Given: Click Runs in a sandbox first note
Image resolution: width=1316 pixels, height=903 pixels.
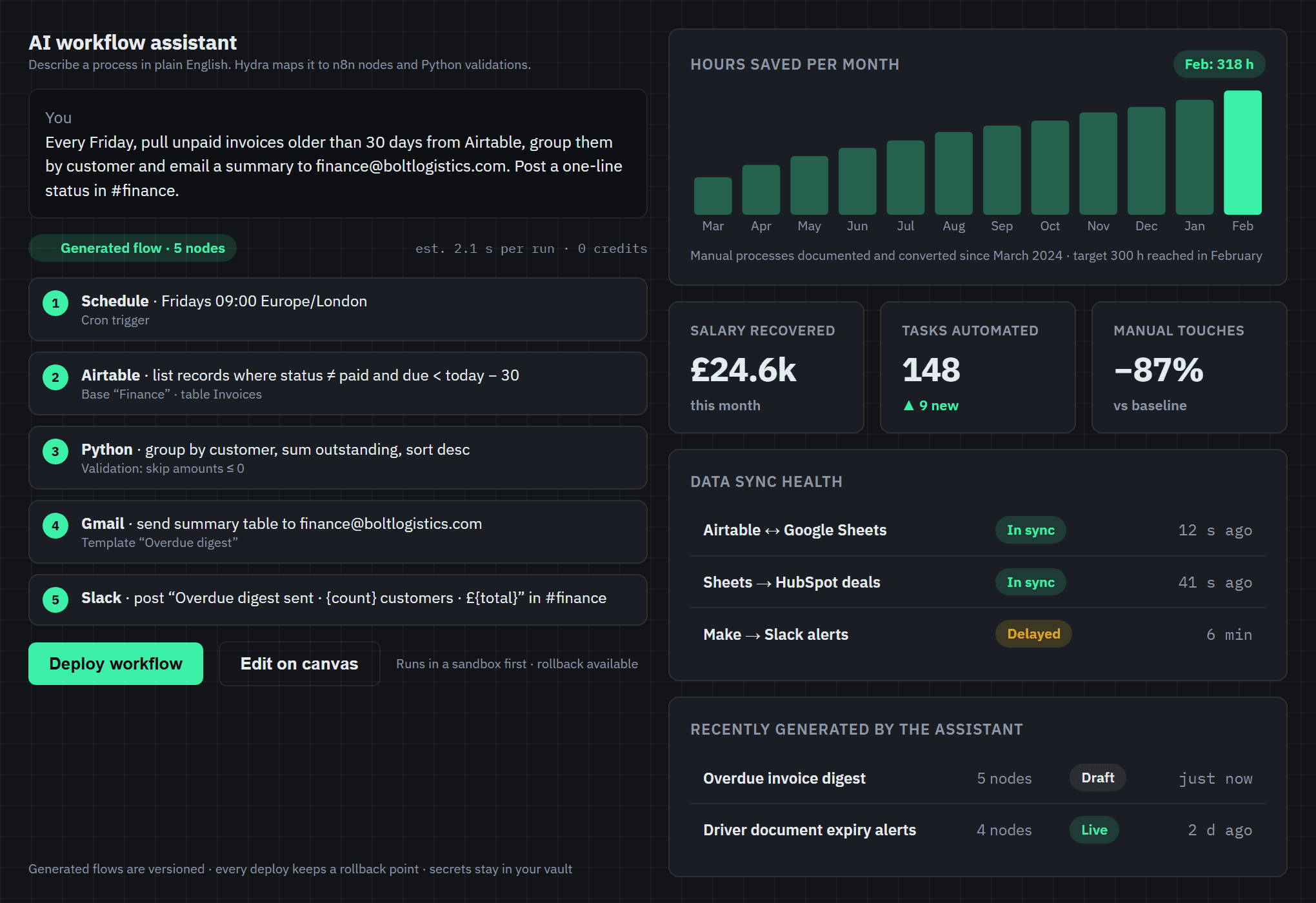Looking at the screenshot, I should pos(517,664).
